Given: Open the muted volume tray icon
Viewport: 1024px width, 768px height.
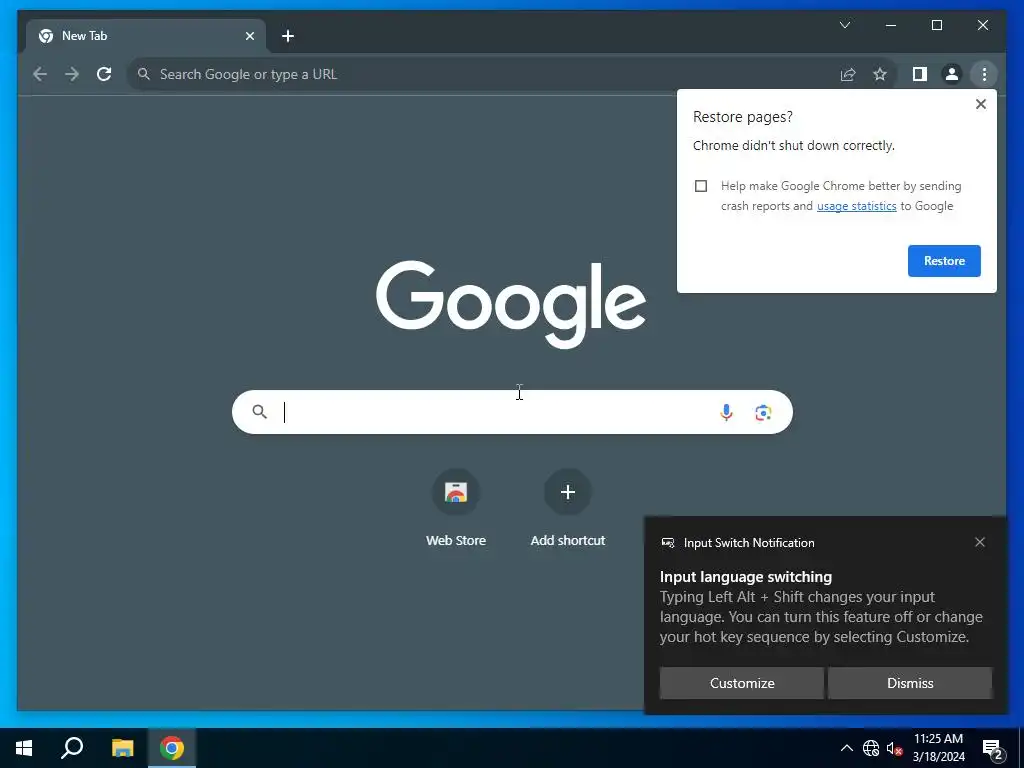Looking at the screenshot, I should [894, 748].
